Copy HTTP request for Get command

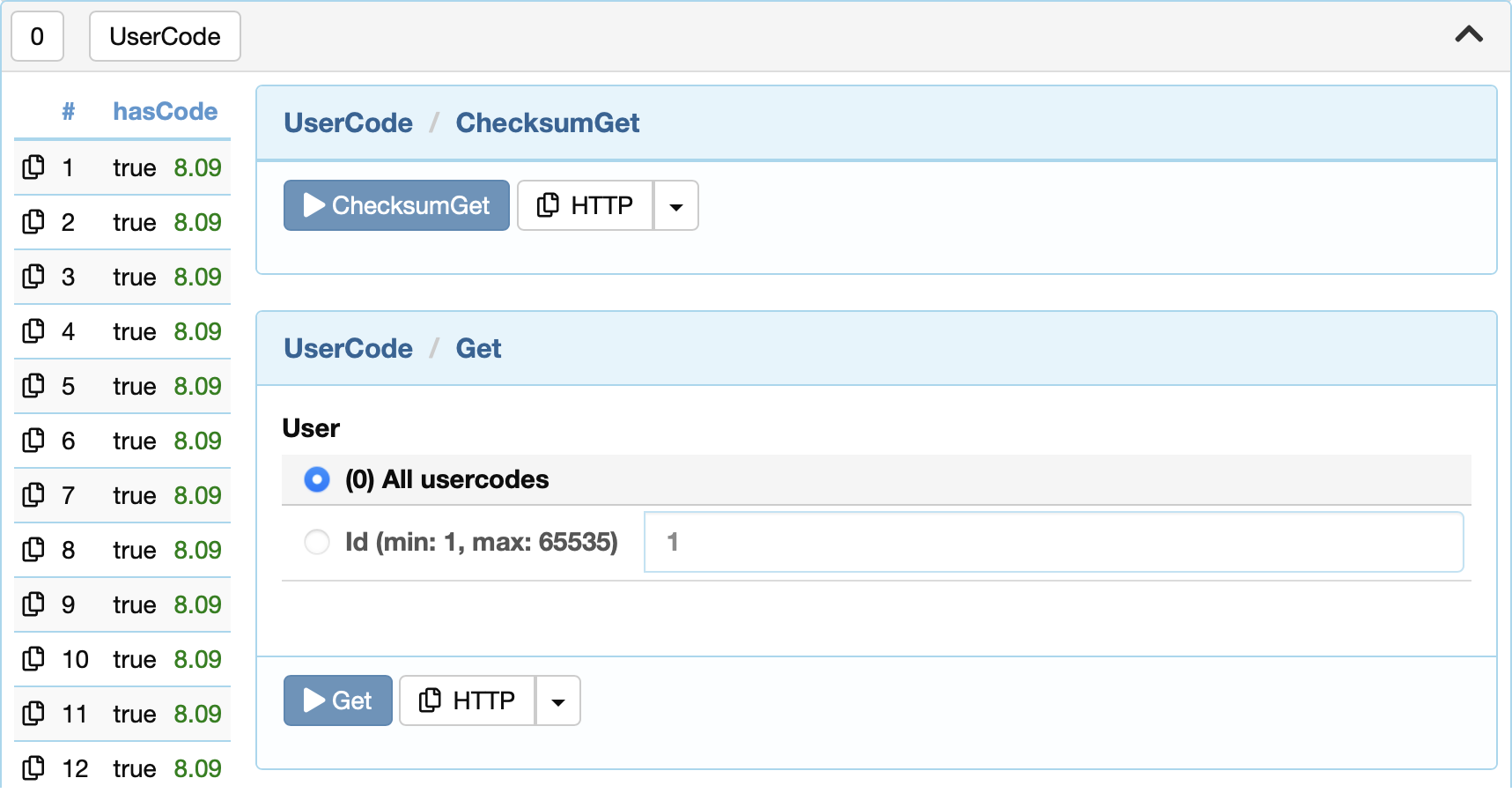pos(467,700)
